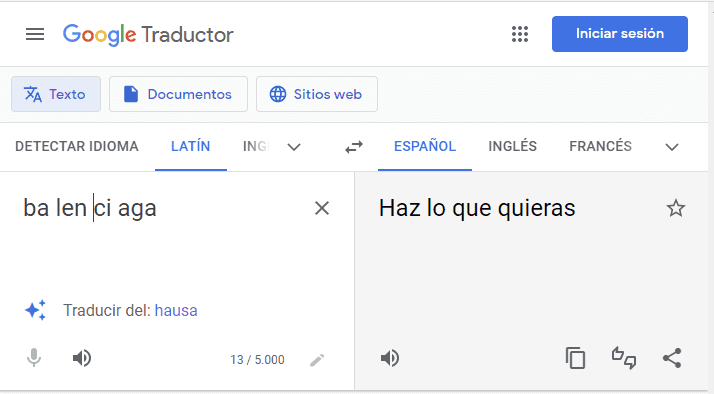Expand more target languages
The width and height of the screenshot is (714, 394).
[672, 147]
